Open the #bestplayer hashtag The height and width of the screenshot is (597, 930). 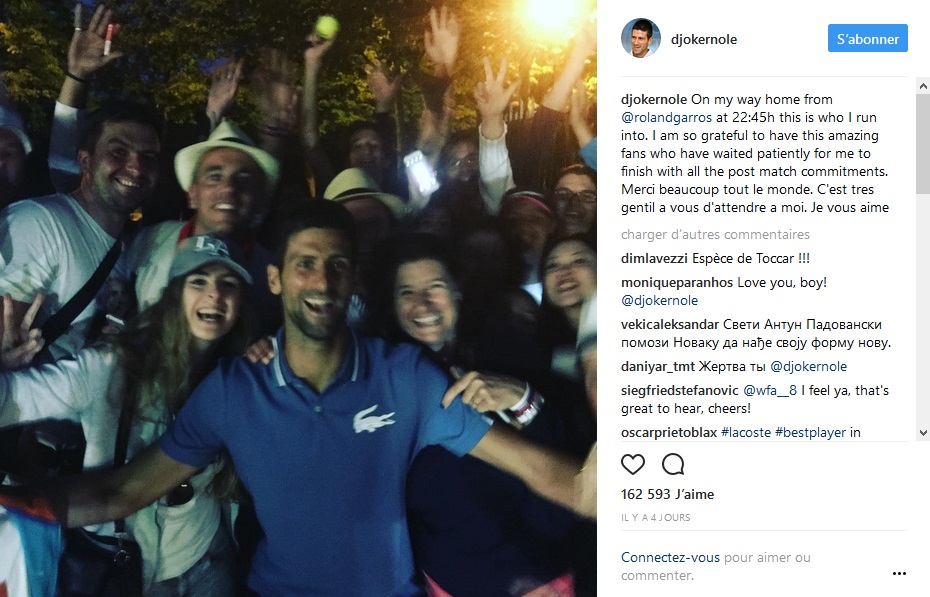810,432
